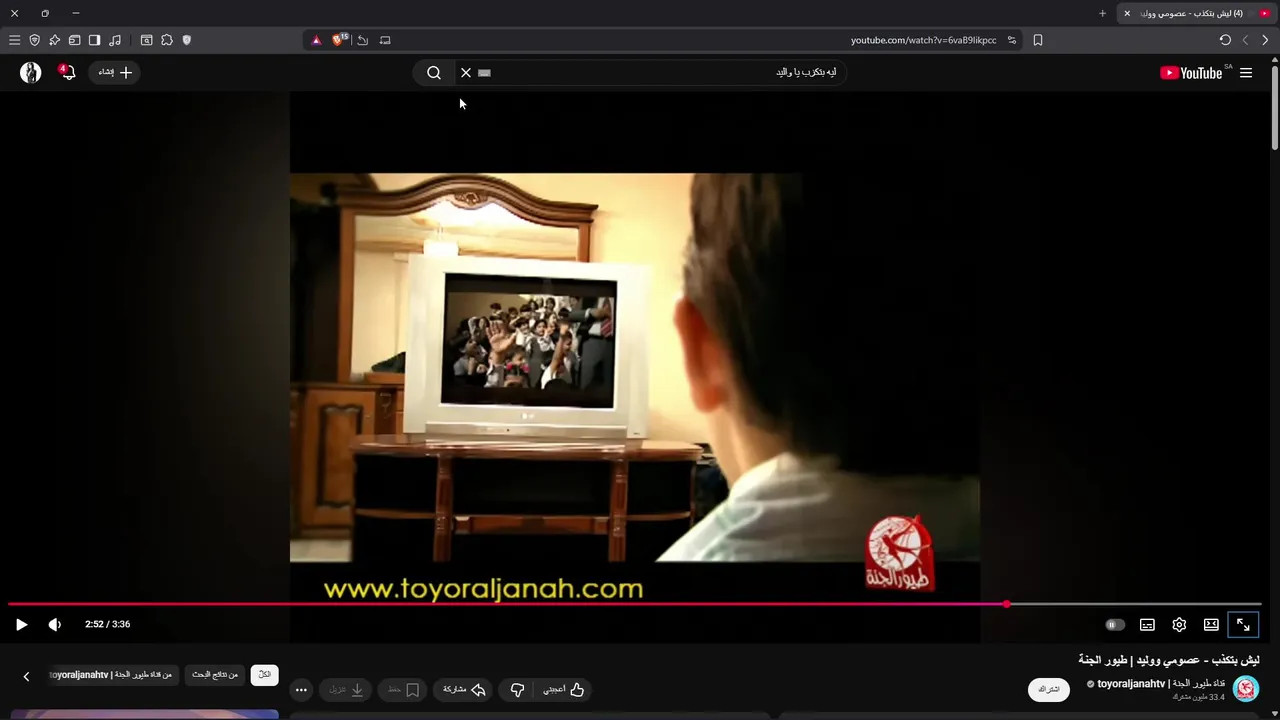Open the on-screen keyboard in search box
The height and width of the screenshot is (720, 1280).
[485, 72]
